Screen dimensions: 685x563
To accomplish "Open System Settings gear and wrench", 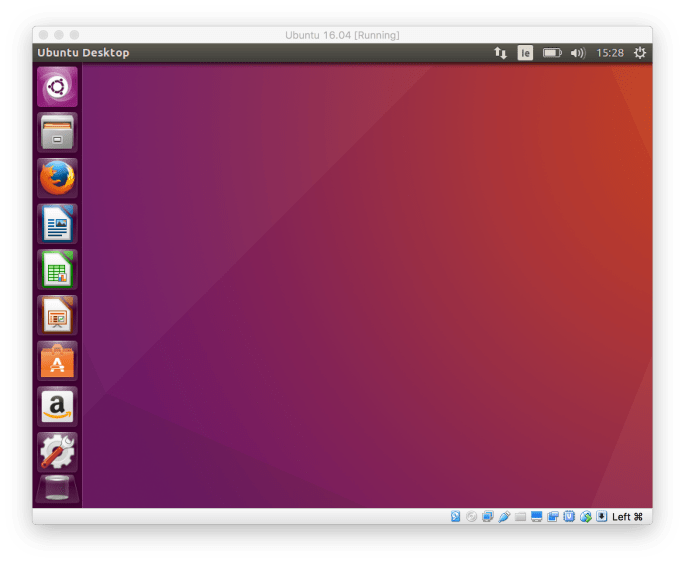I will click(x=57, y=452).
